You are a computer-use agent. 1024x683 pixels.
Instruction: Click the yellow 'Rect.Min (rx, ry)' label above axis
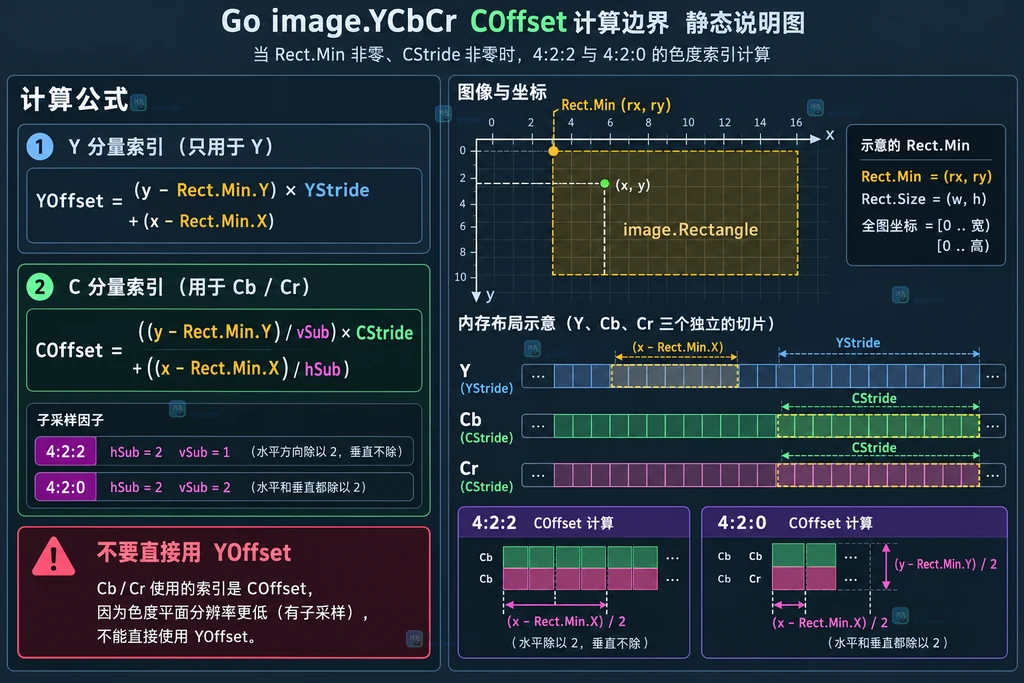[616, 105]
